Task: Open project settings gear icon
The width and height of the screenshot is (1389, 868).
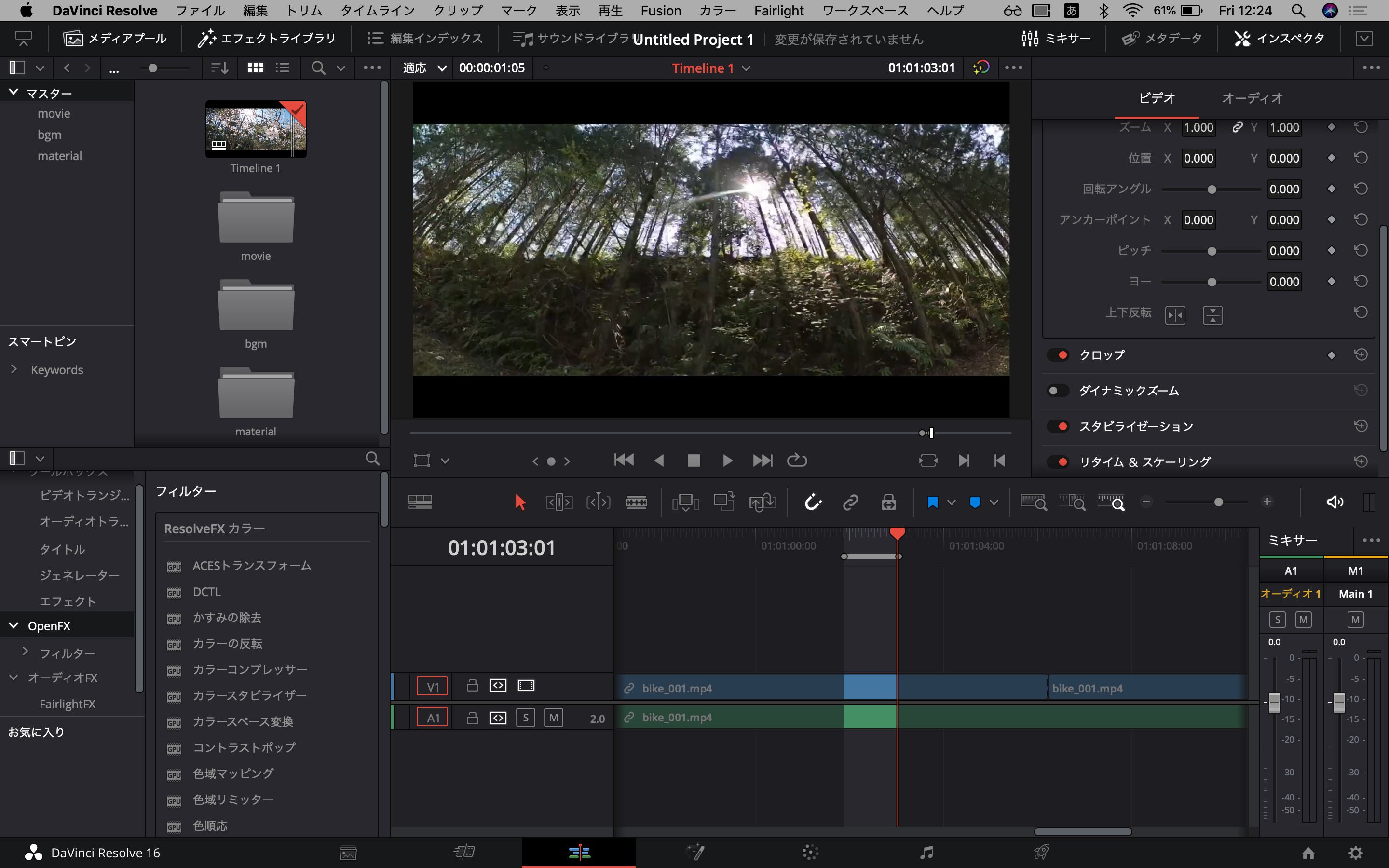Action: (x=1355, y=853)
